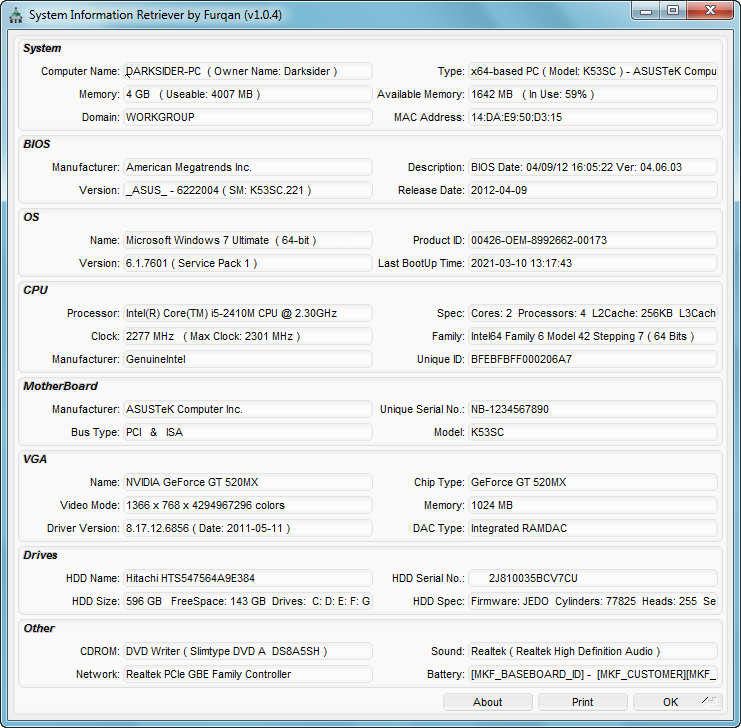Minimize the System Information Retriever window
This screenshot has width=741, height=728.
(646, 10)
